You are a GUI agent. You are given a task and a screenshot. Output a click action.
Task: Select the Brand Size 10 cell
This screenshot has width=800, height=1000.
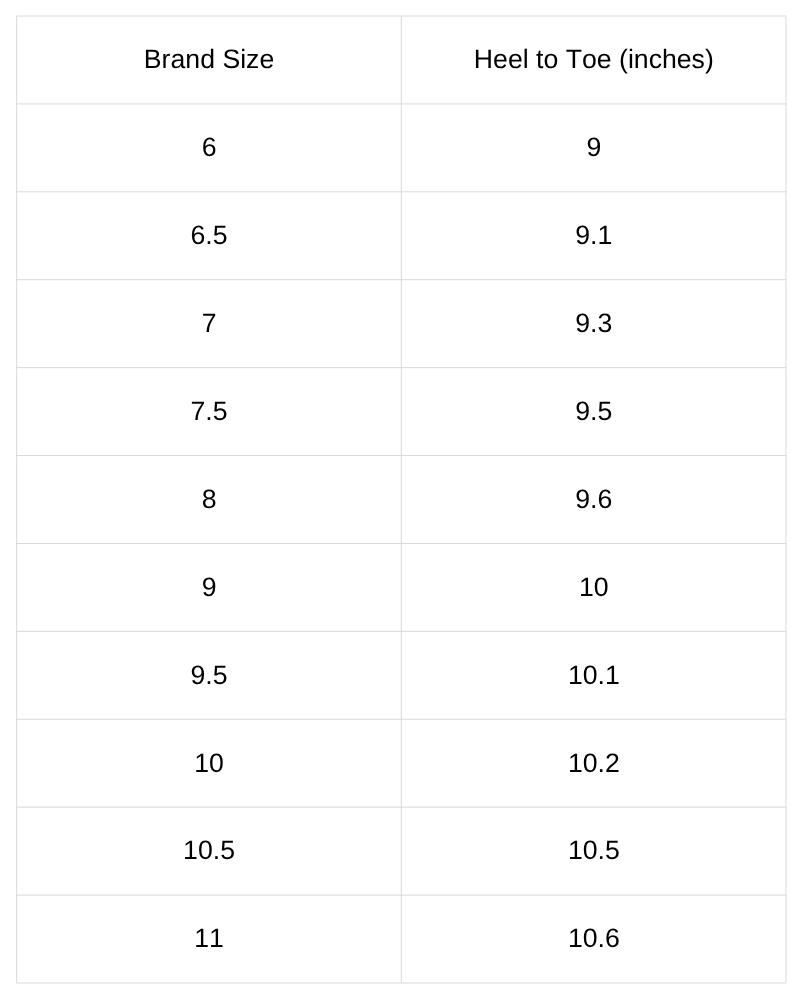click(x=209, y=763)
